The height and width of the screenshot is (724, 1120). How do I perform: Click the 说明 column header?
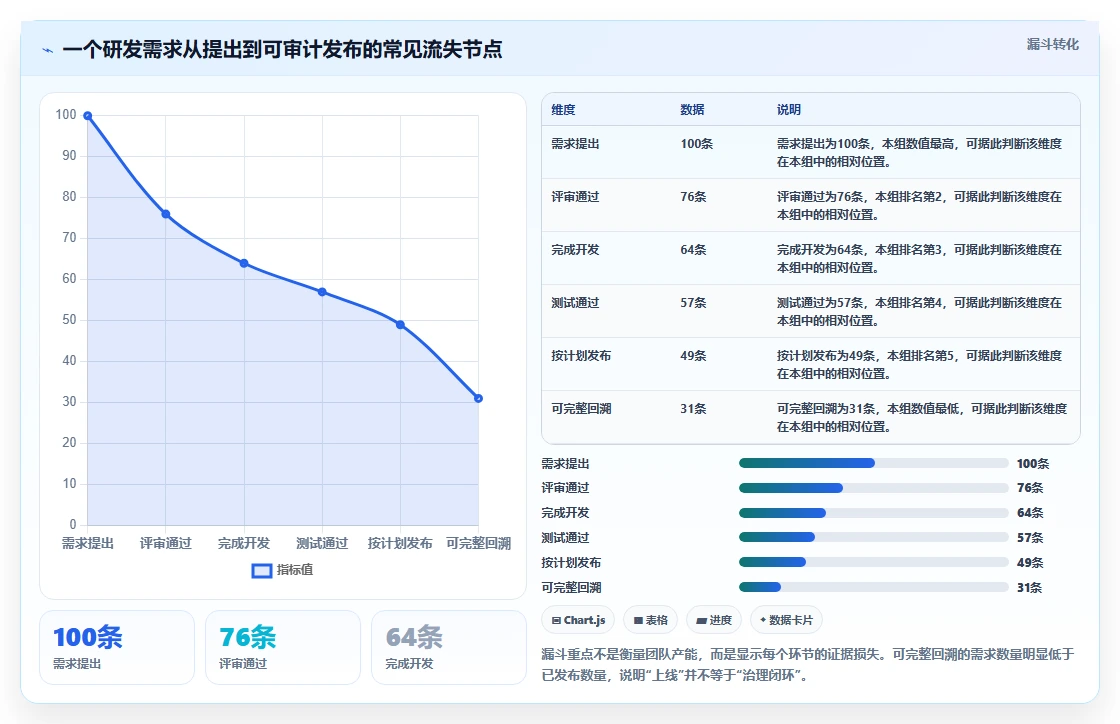pyautogui.click(x=789, y=110)
